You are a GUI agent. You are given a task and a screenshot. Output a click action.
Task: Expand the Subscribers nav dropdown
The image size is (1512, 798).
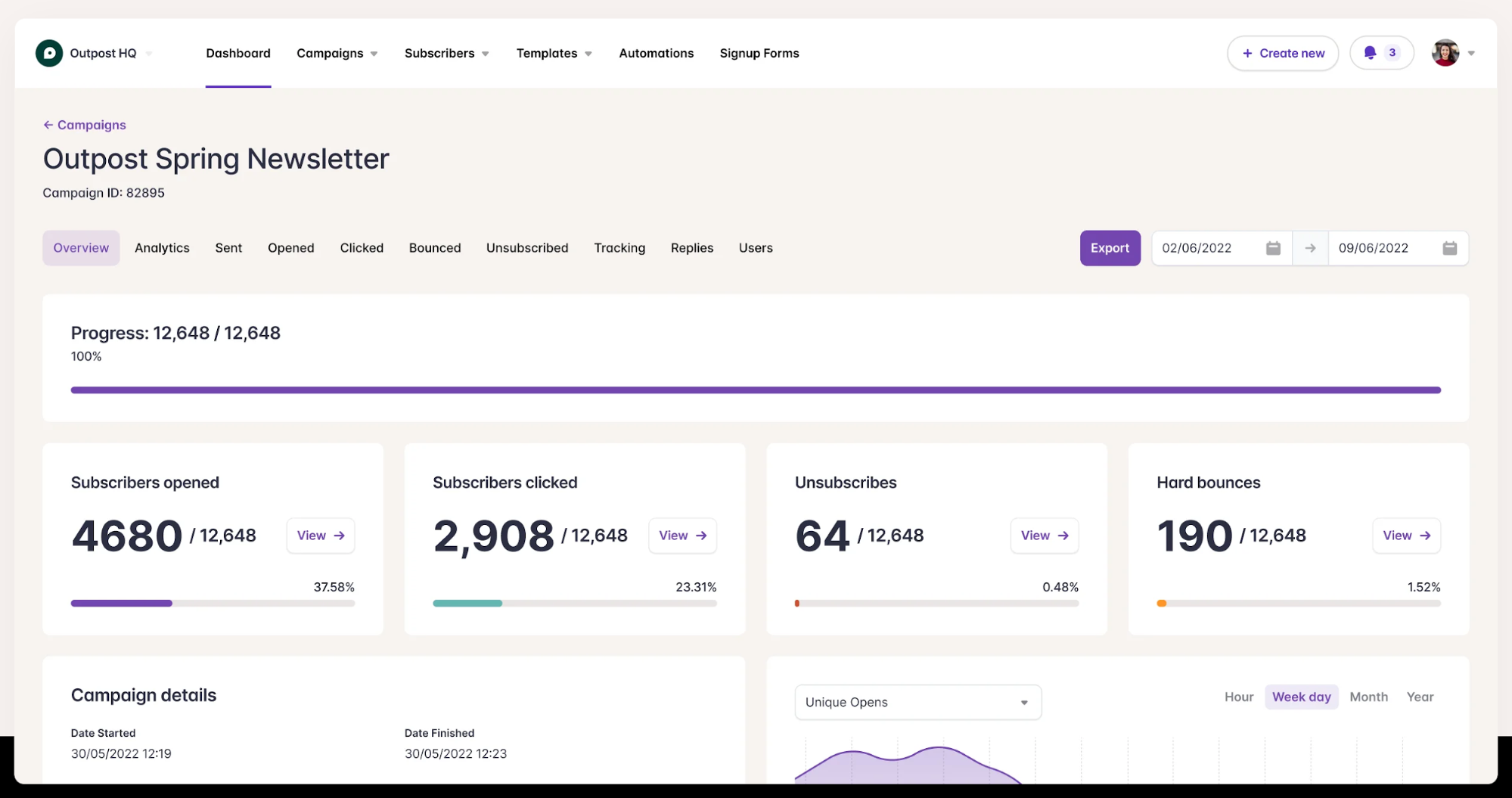(486, 54)
